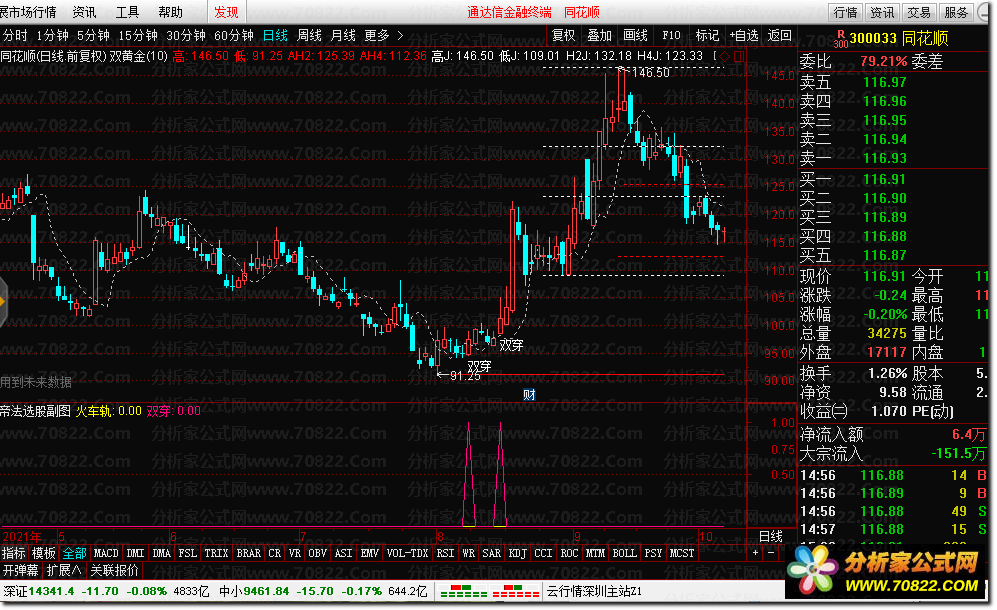Viewport: 997px width, 610px height.
Task: Apply the CCI indicator
Action: [543, 553]
